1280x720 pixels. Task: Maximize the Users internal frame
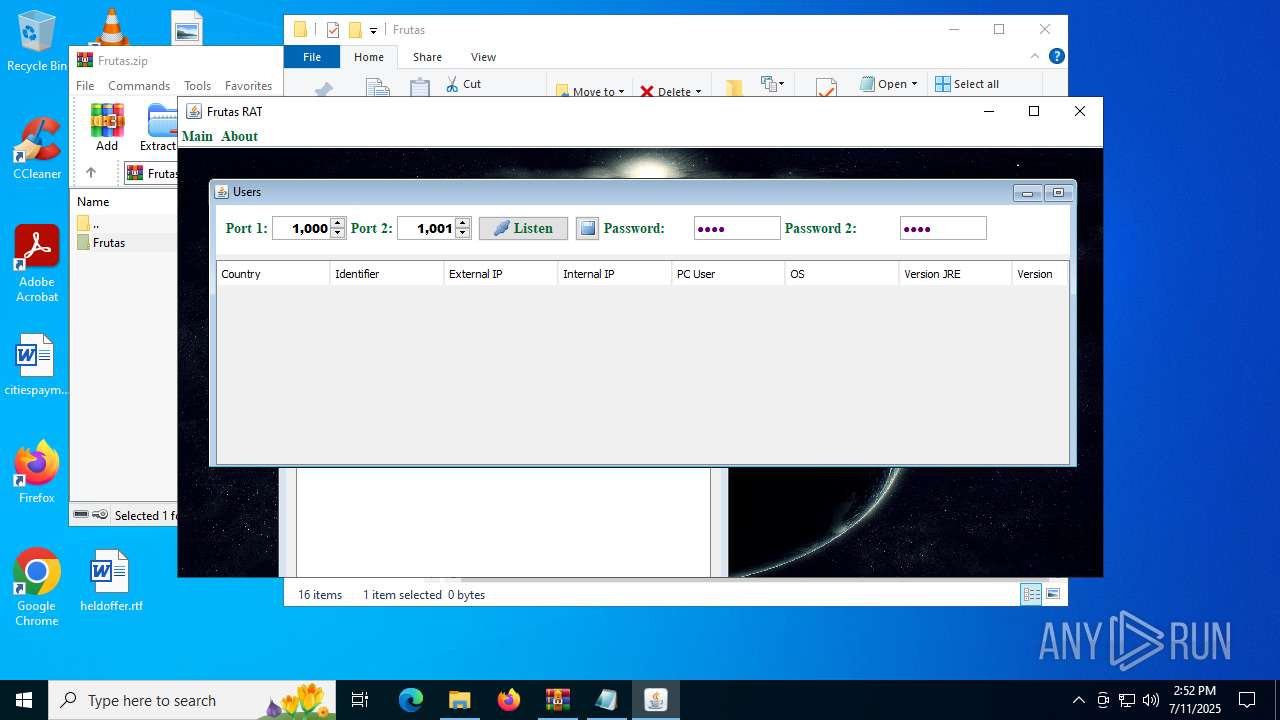coord(1058,193)
